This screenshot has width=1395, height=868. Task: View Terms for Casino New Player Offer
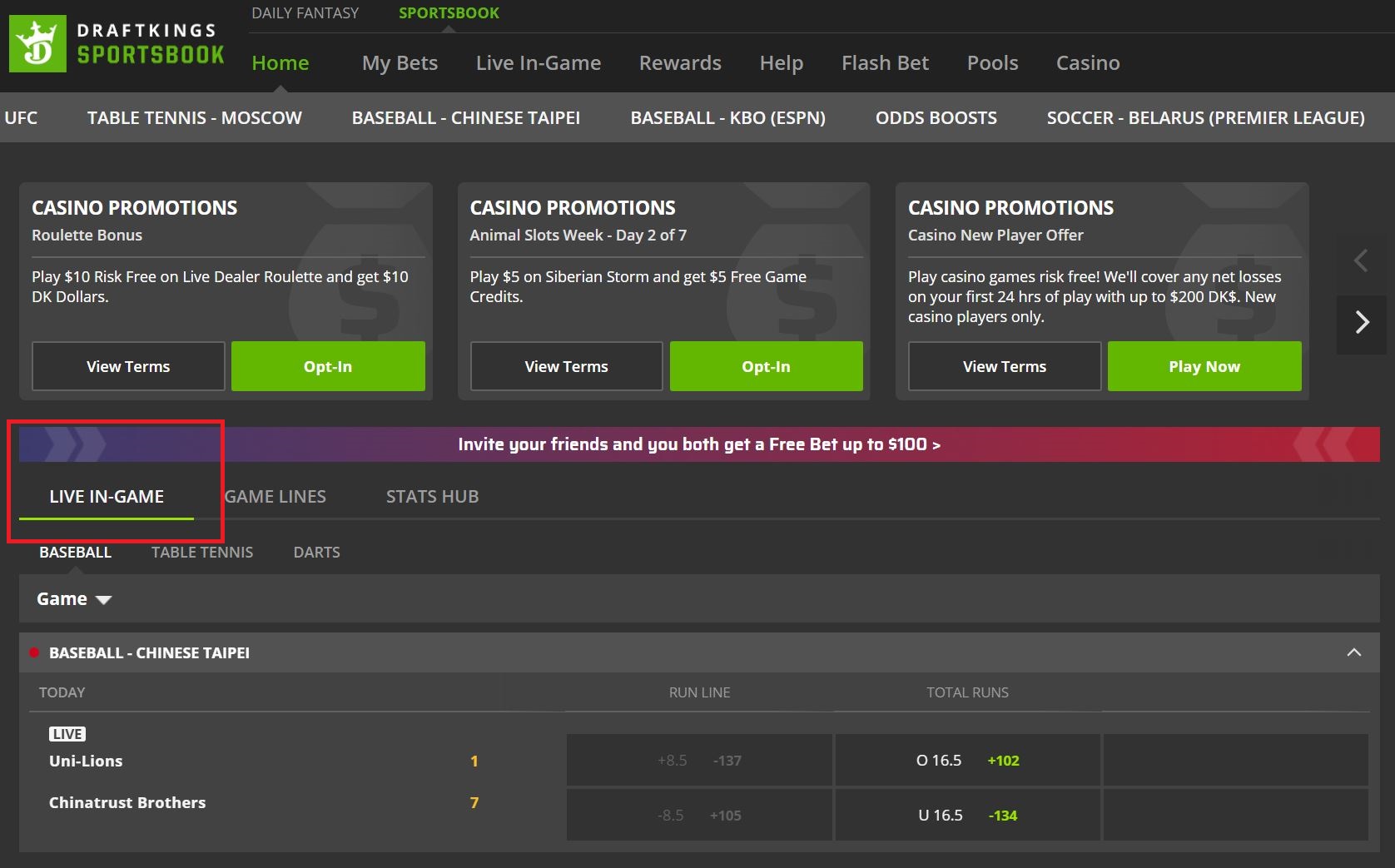tap(1005, 366)
